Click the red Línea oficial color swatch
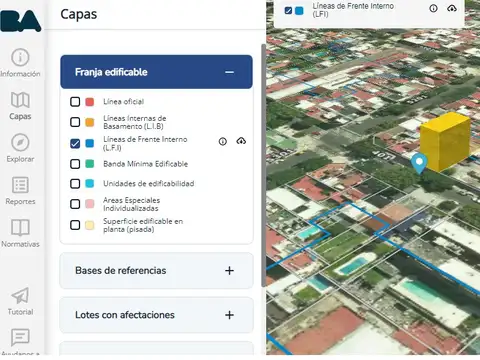This screenshot has width=480, height=360. coord(90,102)
